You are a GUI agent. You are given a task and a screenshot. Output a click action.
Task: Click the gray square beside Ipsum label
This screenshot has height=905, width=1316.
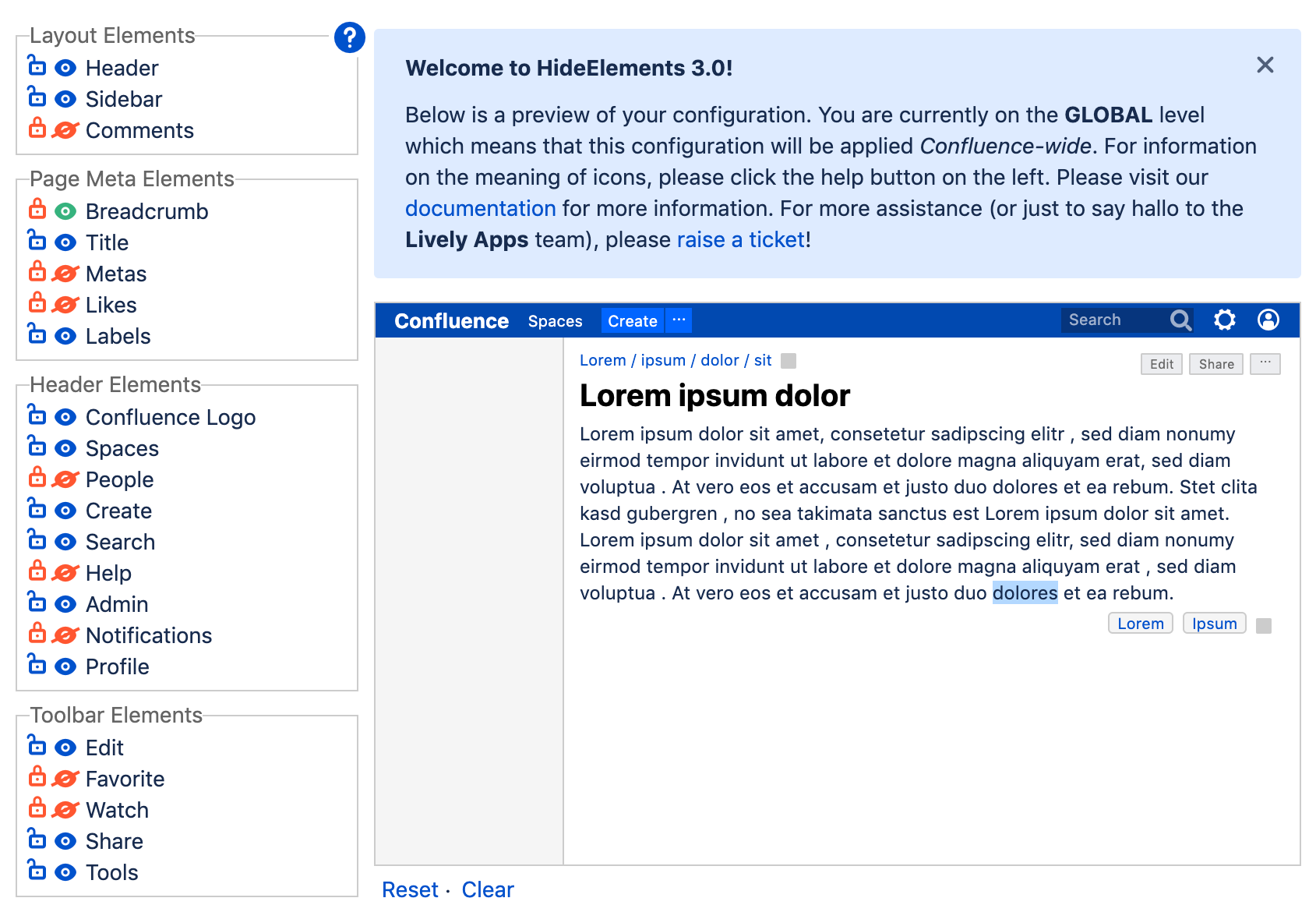coord(1264,626)
